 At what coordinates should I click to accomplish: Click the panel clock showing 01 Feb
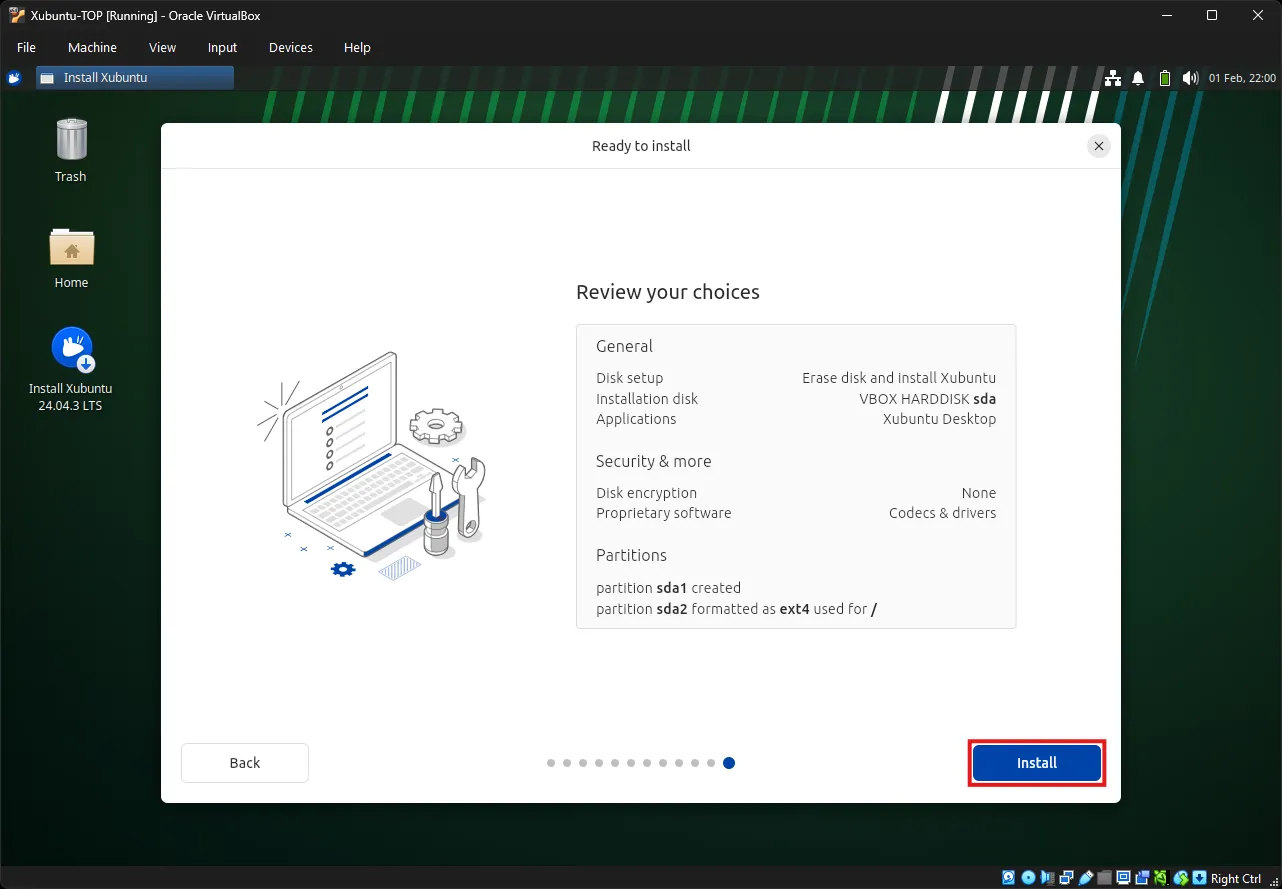tap(1242, 78)
